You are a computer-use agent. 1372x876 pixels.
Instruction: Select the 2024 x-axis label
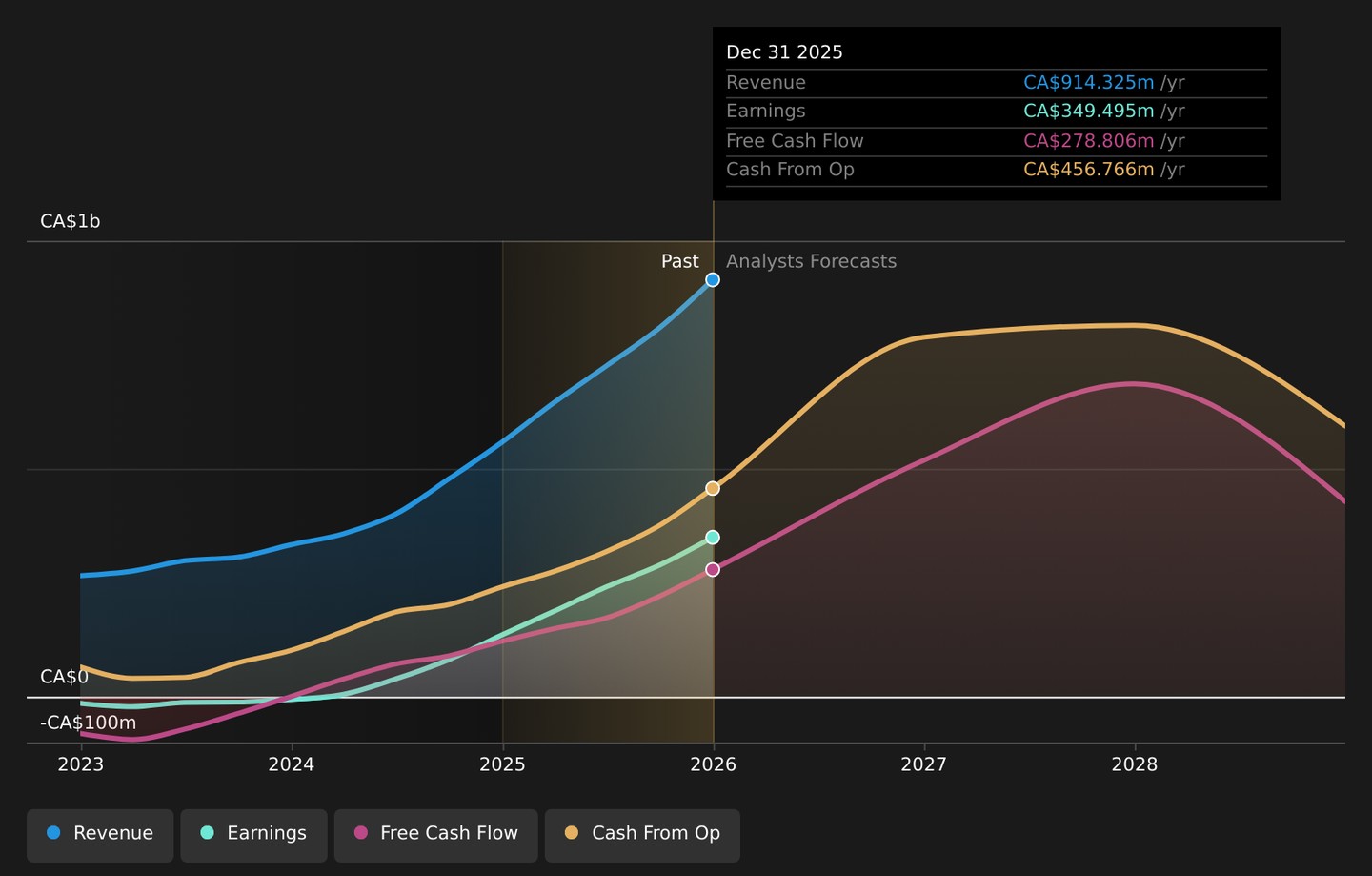292,764
